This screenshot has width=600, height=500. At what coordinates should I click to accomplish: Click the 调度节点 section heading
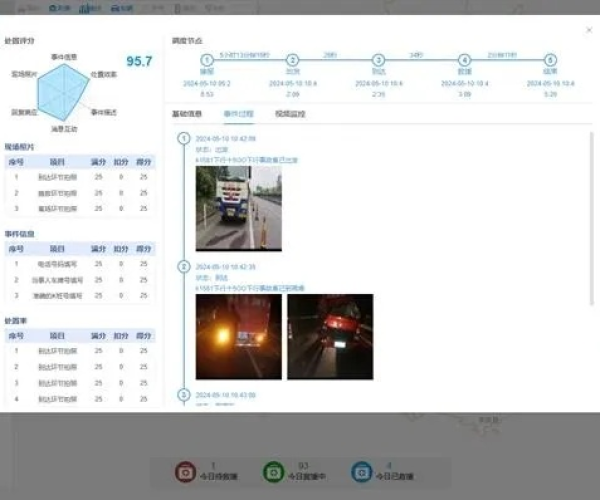[x=187, y=41]
